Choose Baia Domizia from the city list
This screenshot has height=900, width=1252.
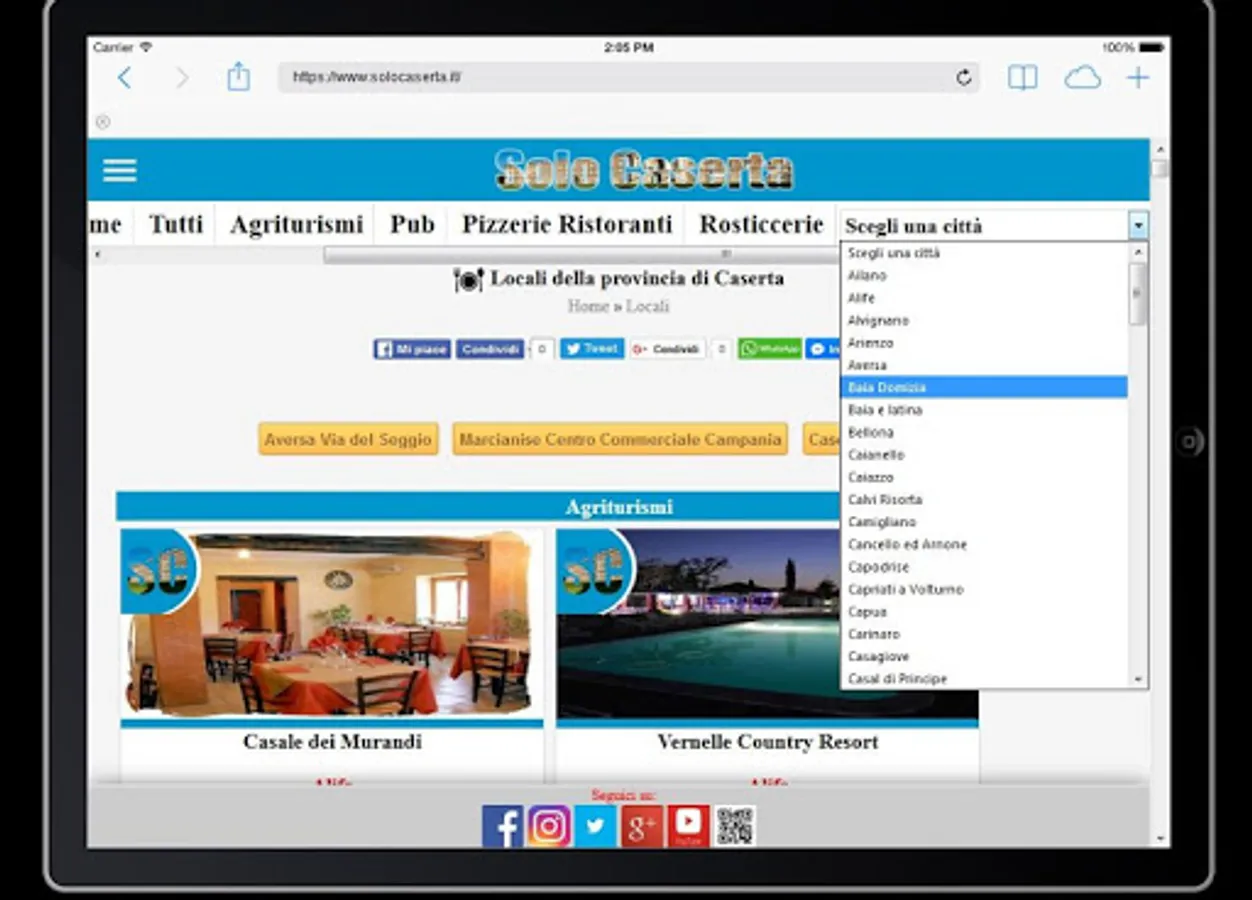(x=984, y=387)
